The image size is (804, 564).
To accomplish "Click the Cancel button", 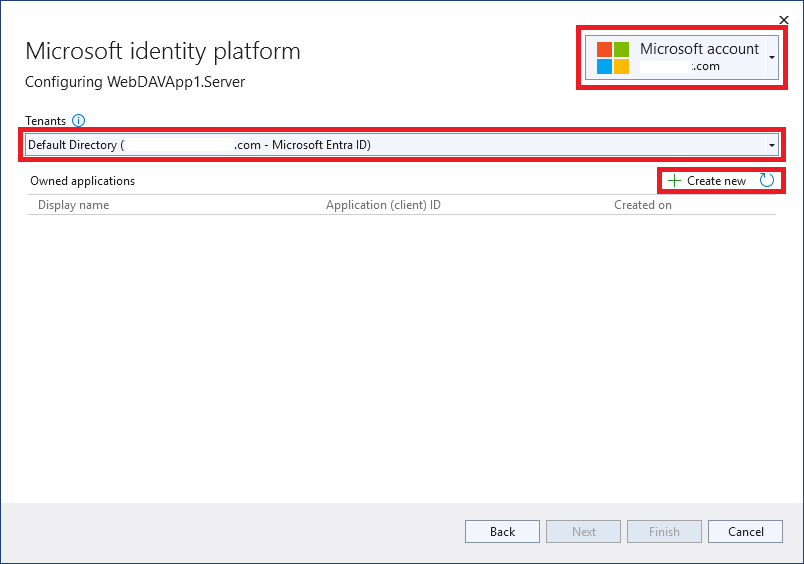I will [x=746, y=532].
